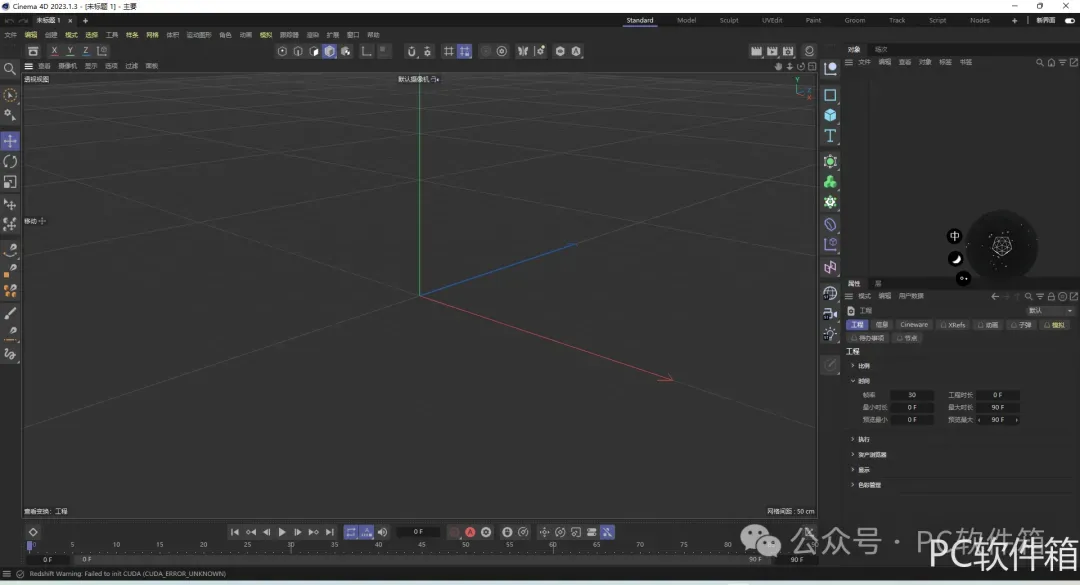1080x585 pixels.
Task: Select the Rotate tool in left toolbar
Action: (10, 162)
